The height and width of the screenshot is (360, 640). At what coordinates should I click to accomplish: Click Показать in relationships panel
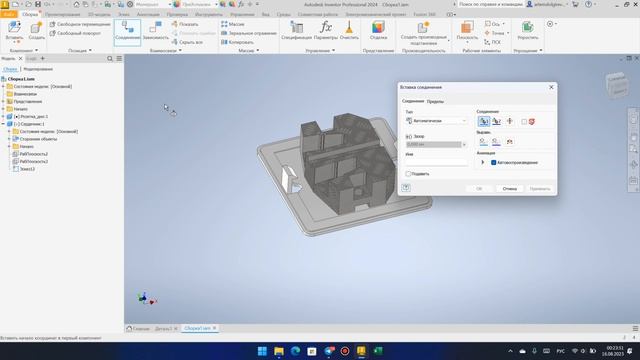click(185, 24)
